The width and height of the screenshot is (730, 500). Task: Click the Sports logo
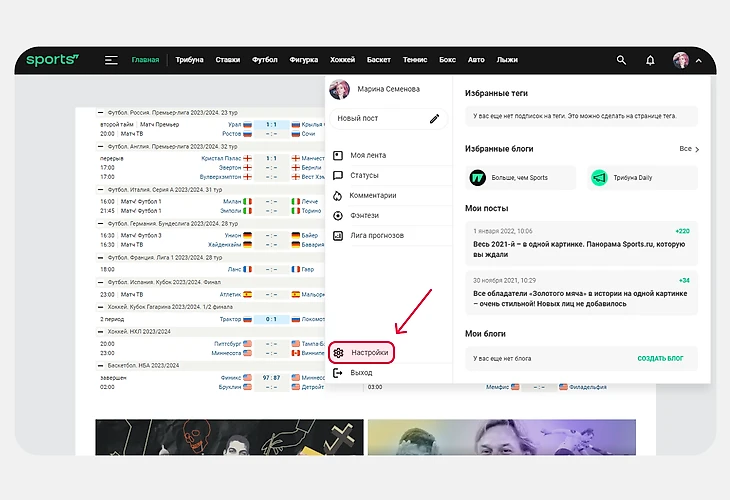pyautogui.click(x=52, y=60)
